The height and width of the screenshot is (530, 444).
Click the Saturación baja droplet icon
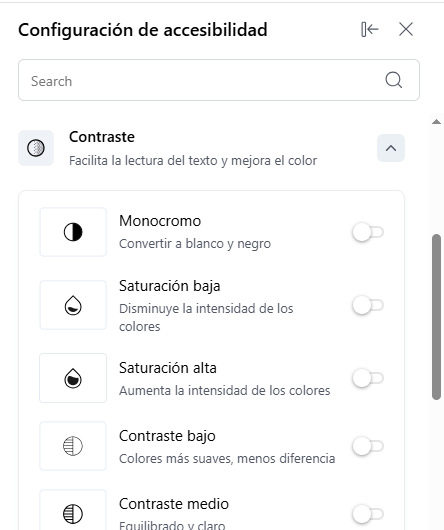73,305
